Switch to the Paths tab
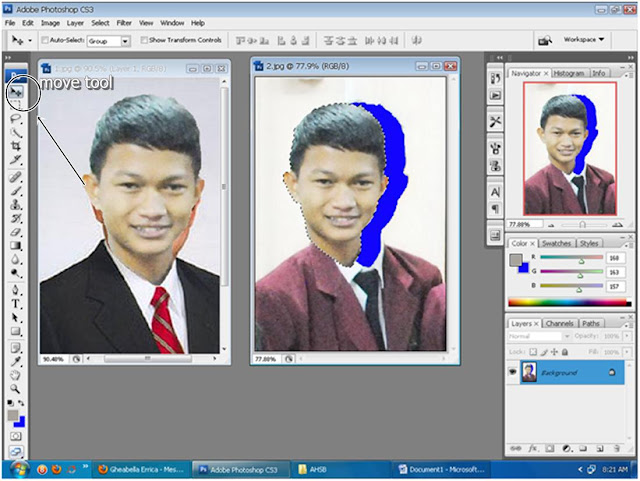This screenshot has width=640, height=481. (591, 323)
